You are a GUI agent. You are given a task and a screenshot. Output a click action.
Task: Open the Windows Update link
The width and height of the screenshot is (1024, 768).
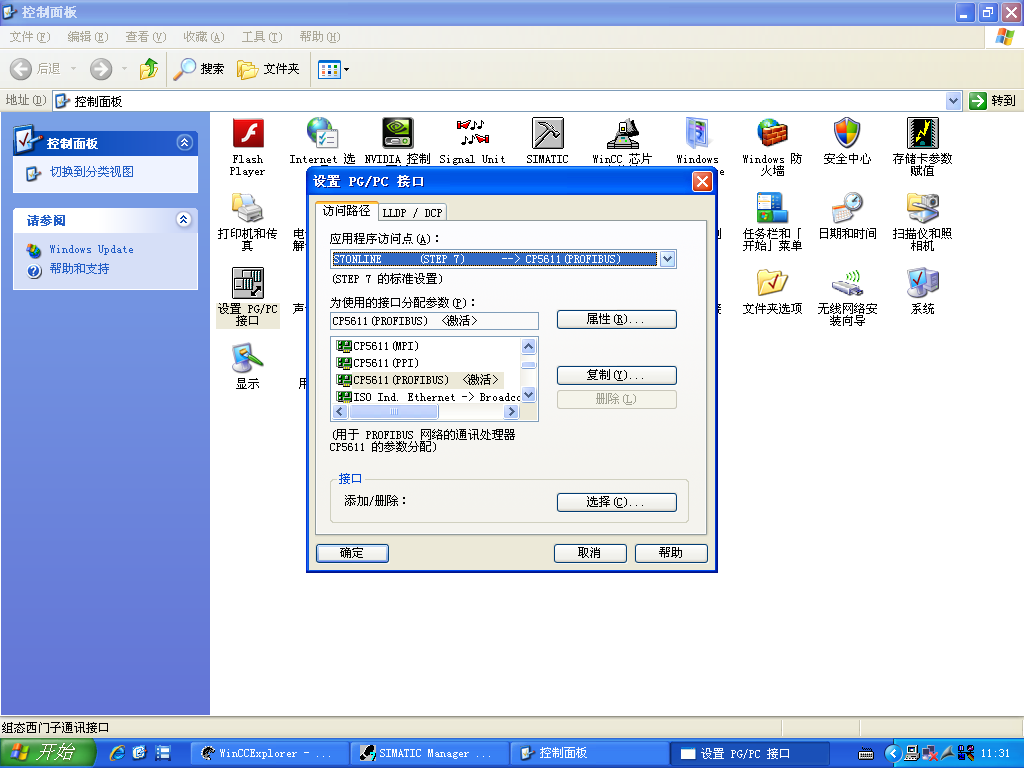pyautogui.click(x=91, y=249)
